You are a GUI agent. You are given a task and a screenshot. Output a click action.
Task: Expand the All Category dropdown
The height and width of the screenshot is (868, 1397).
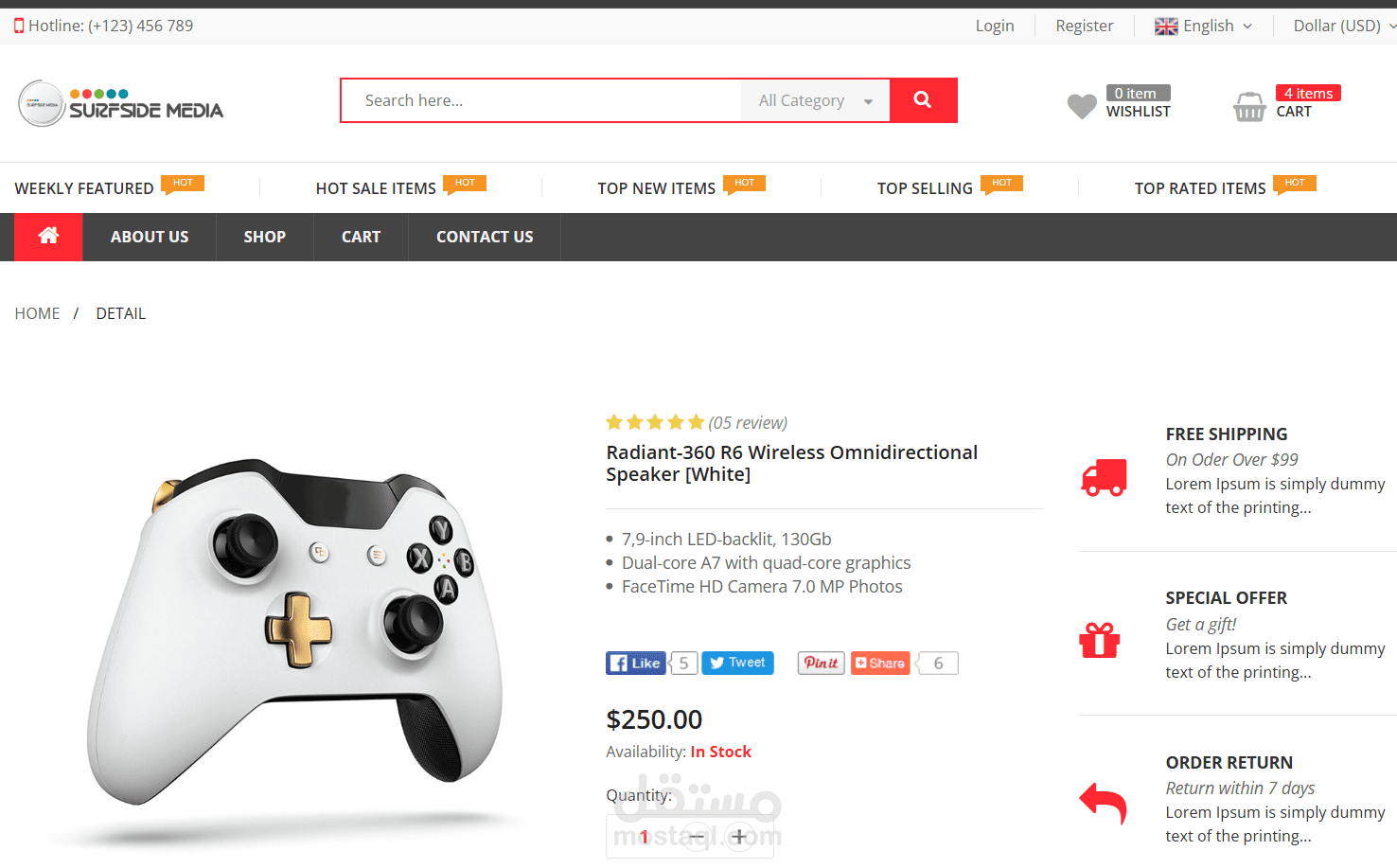[815, 100]
